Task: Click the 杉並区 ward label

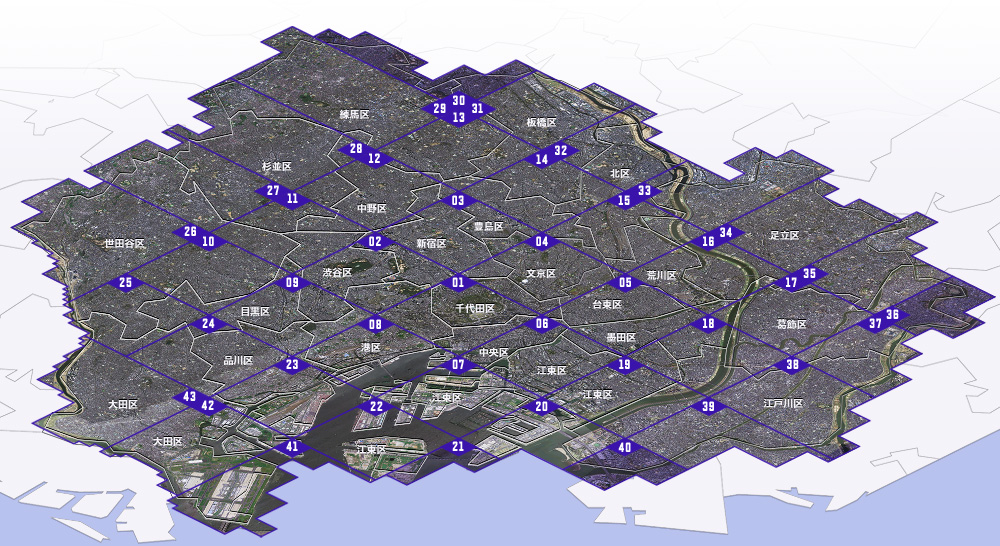Action: (277, 166)
